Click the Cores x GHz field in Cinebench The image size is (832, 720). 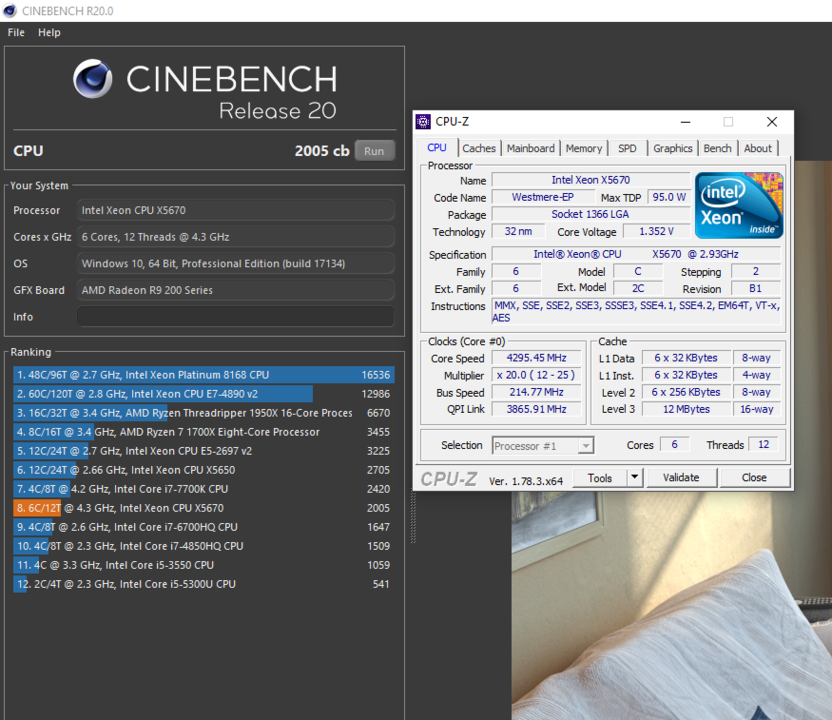[x=236, y=237]
